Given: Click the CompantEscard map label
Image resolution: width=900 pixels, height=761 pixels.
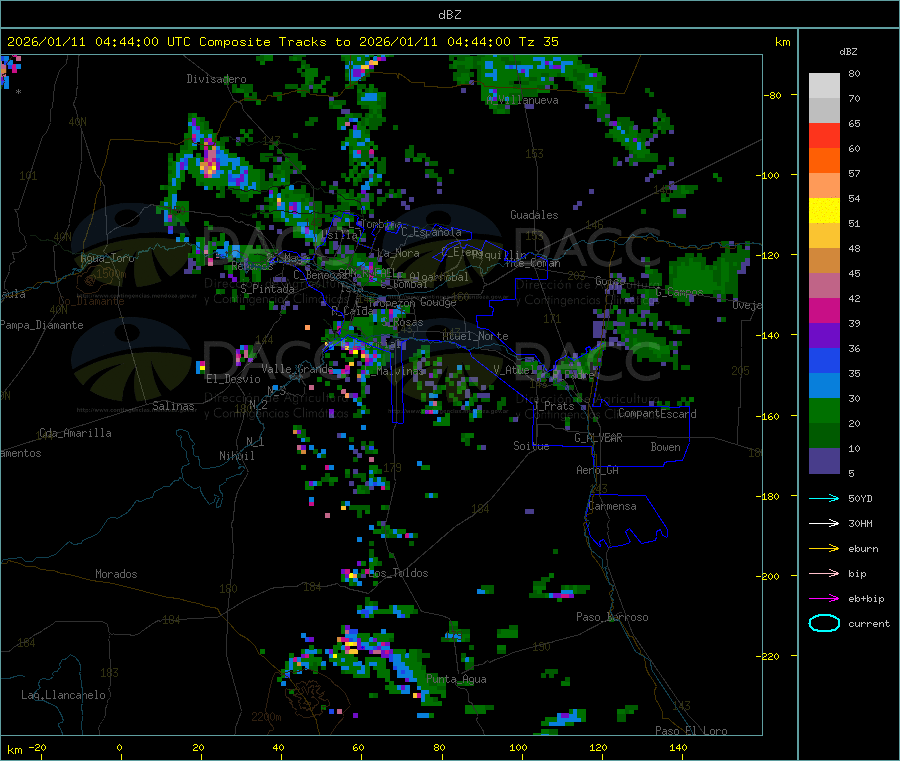Looking at the screenshot, I should [657, 413].
